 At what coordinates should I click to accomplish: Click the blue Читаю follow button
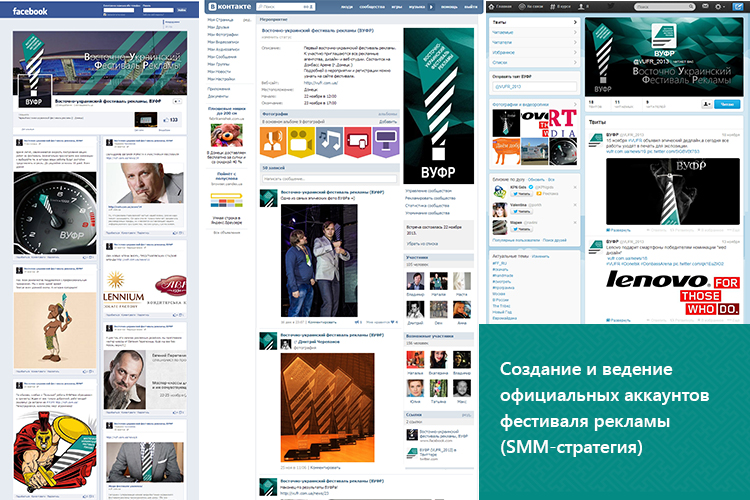pos(727,104)
